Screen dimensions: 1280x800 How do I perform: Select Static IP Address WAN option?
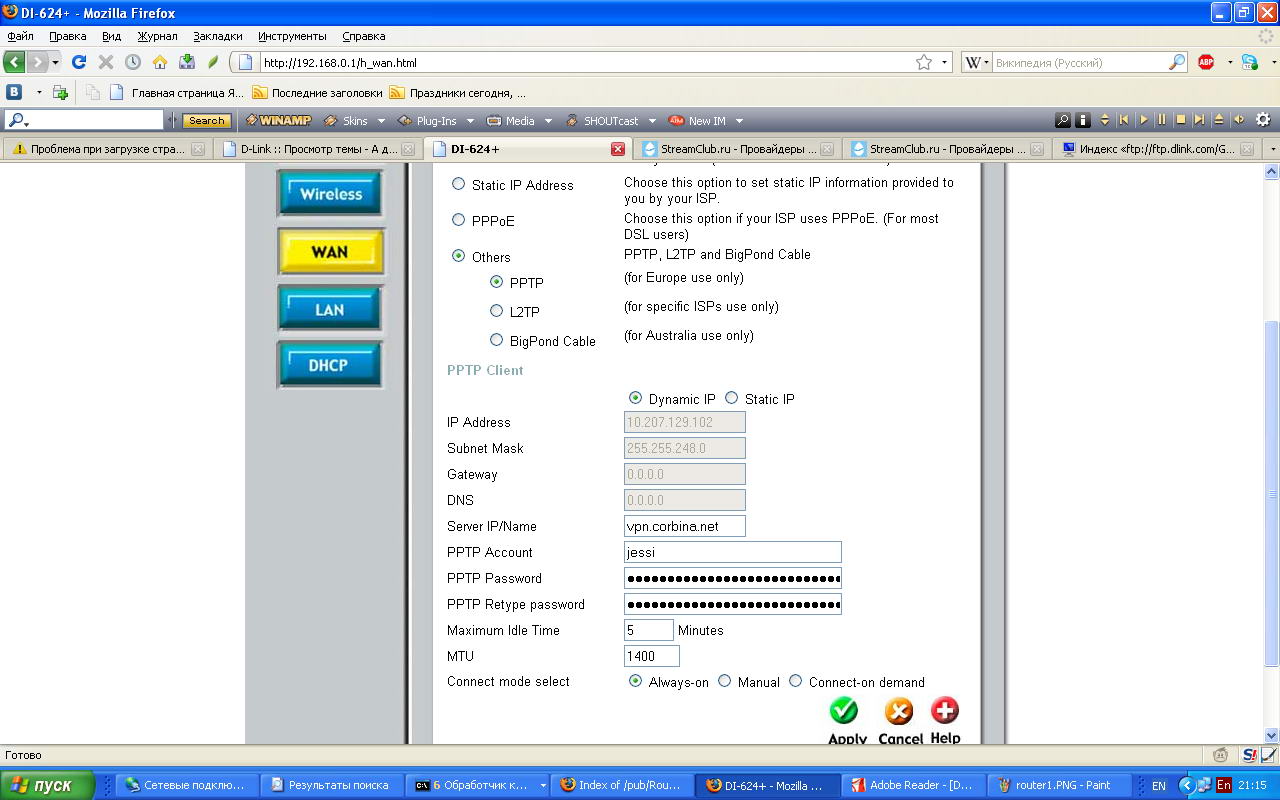459,184
